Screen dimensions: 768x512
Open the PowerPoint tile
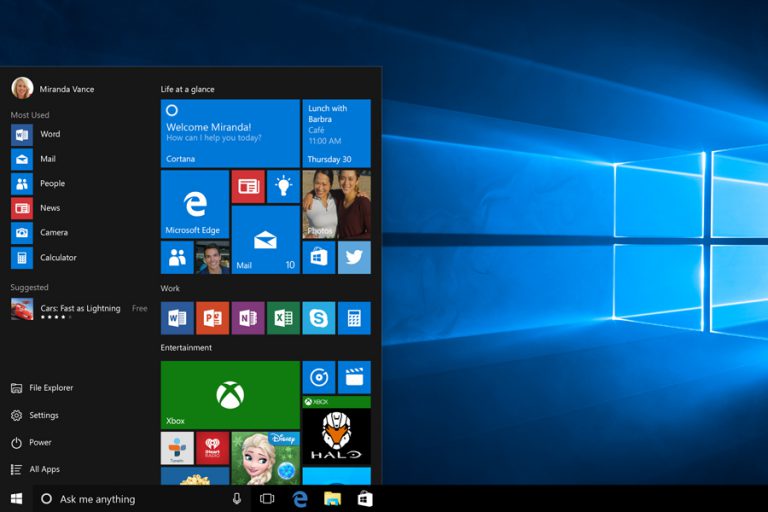pos(213,318)
